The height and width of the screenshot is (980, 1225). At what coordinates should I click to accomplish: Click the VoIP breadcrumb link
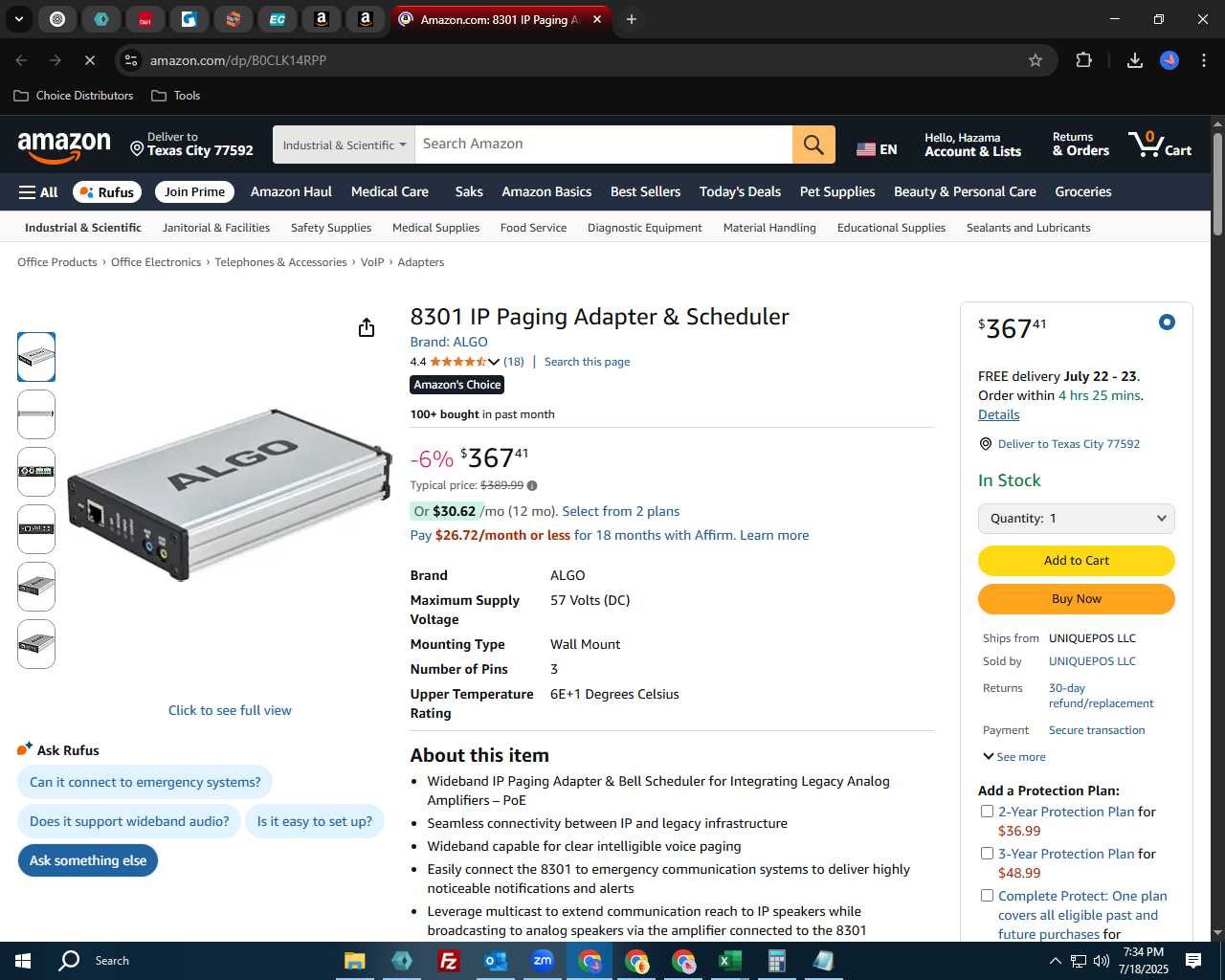pyautogui.click(x=372, y=262)
